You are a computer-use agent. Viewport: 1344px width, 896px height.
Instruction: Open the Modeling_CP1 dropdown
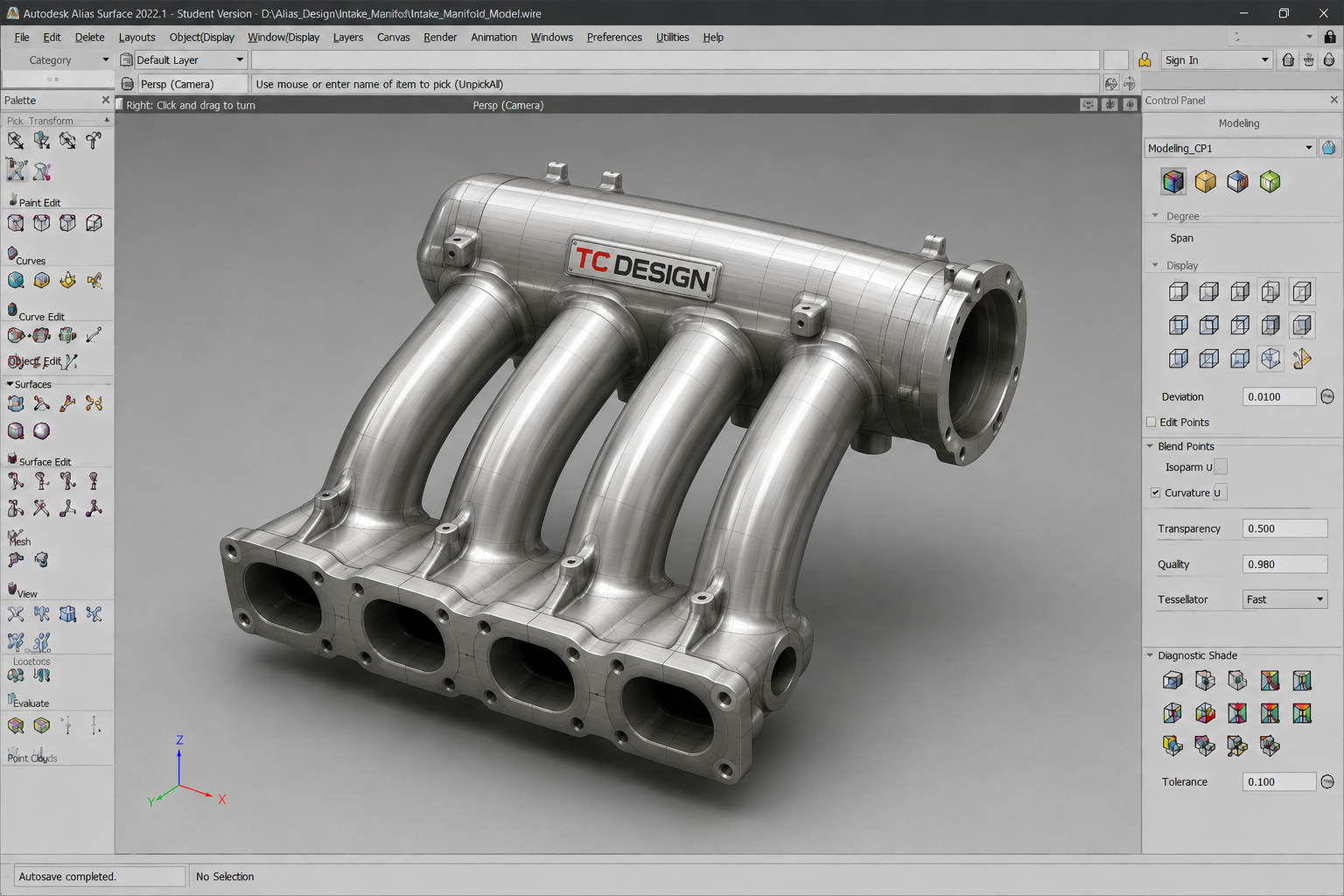(1229, 148)
